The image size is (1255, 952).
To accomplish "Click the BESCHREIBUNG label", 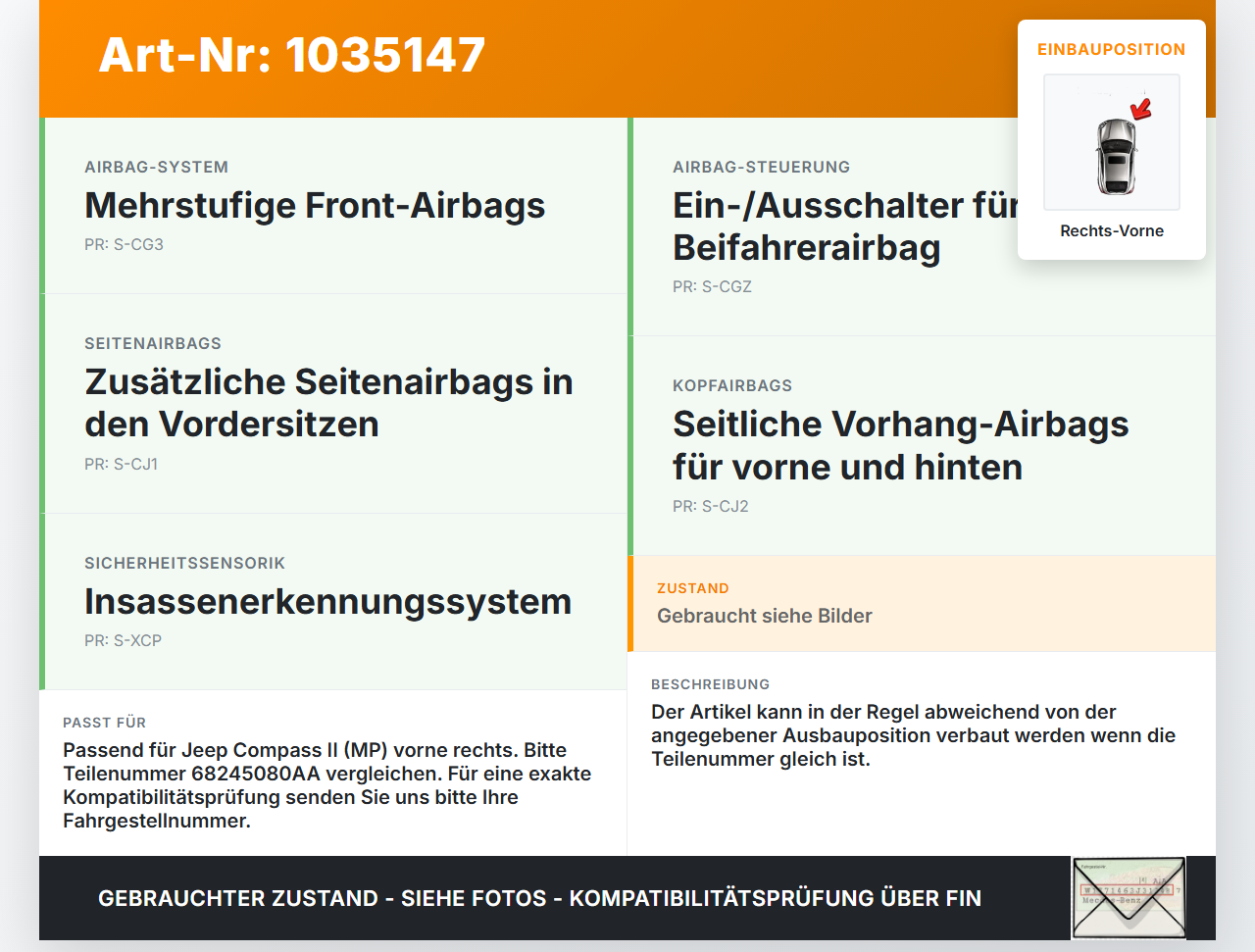I will tap(710, 684).
